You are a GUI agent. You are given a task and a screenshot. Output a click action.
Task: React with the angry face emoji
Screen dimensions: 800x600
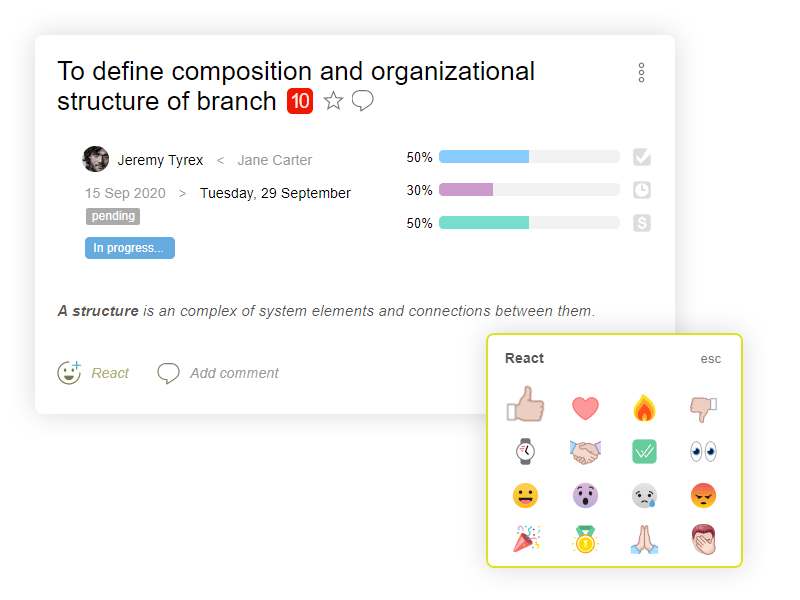click(x=704, y=495)
